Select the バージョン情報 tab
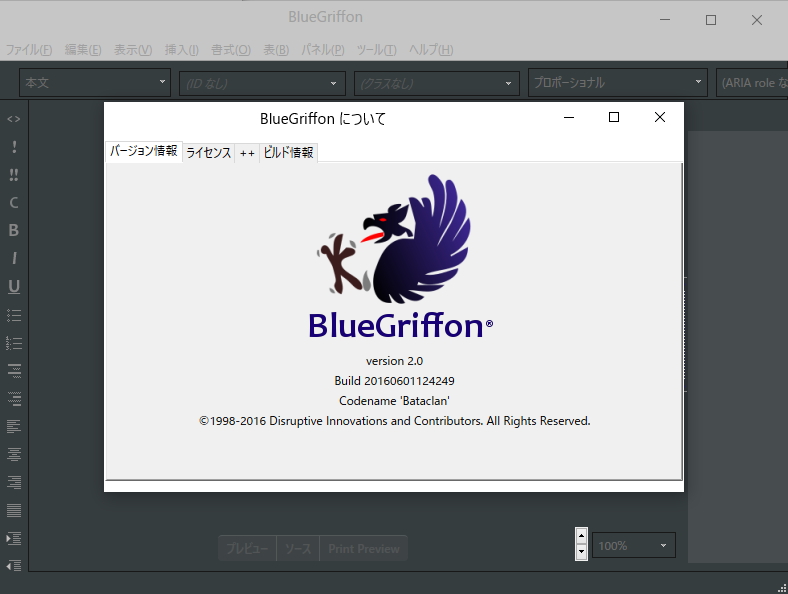The height and width of the screenshot is (594, 788). 144,151
